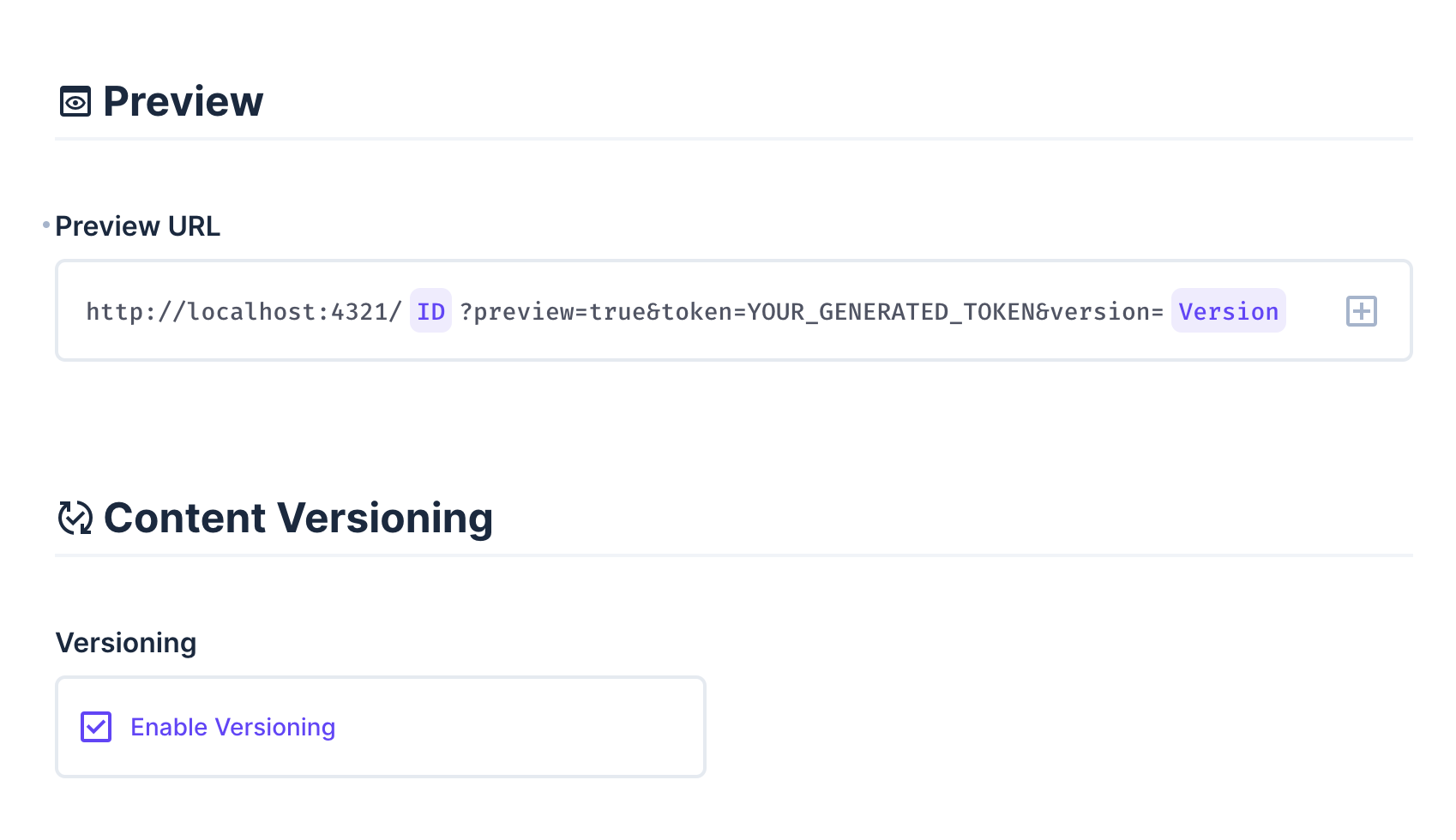Select the Content Versioning section heading
The height and width of the screenshot is (840, 1456).
click(x=298, y=518)
